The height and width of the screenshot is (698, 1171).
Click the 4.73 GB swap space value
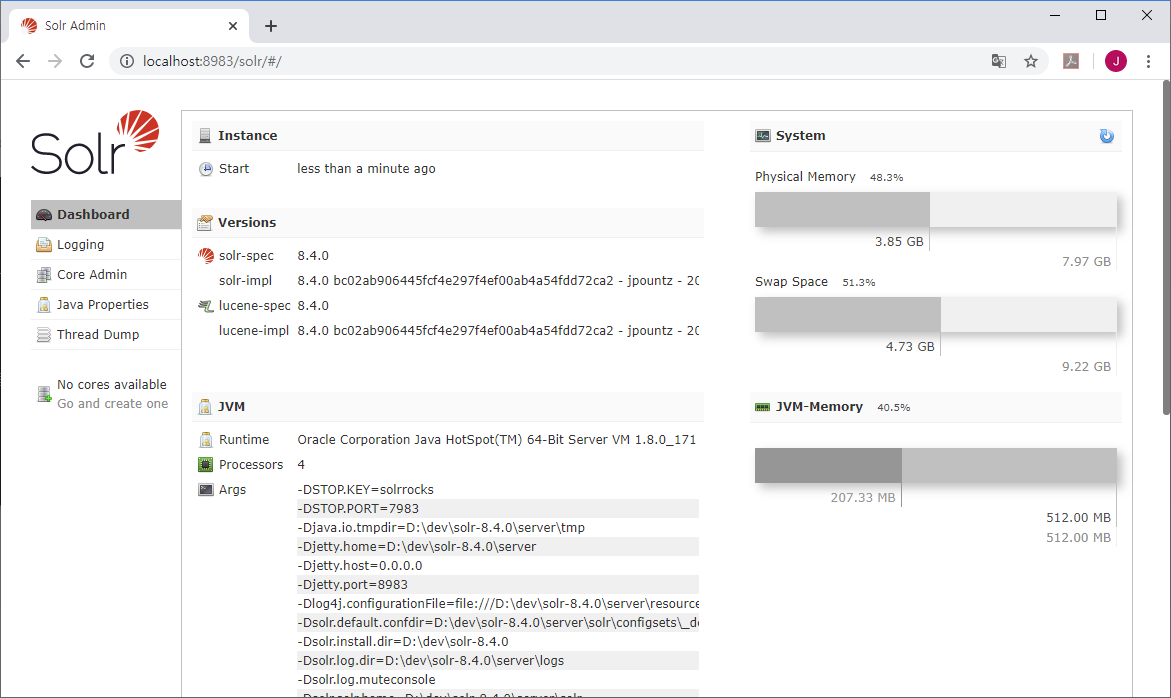tap(910, 346)
